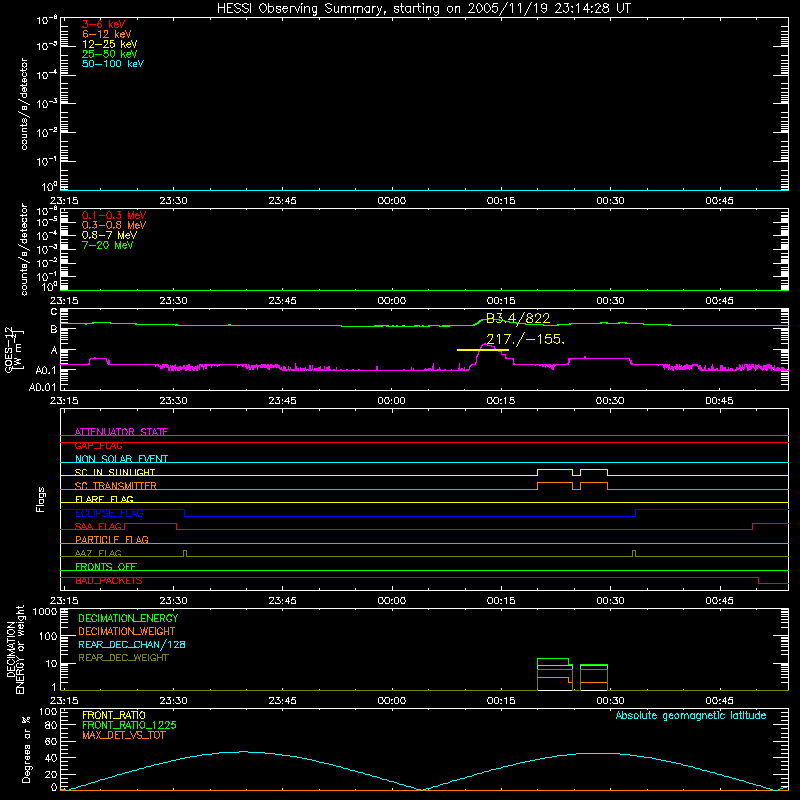This screenshot has width=800, height=800.
Task: Select the A0.01 tick label on GOES axis
Action: 42,387
